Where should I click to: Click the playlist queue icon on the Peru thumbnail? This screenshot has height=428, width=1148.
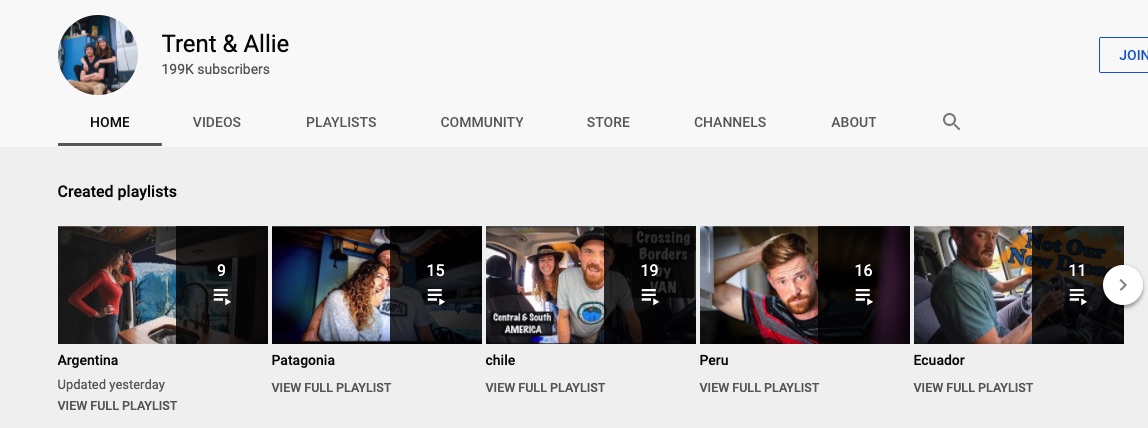[x=863, y=296]
